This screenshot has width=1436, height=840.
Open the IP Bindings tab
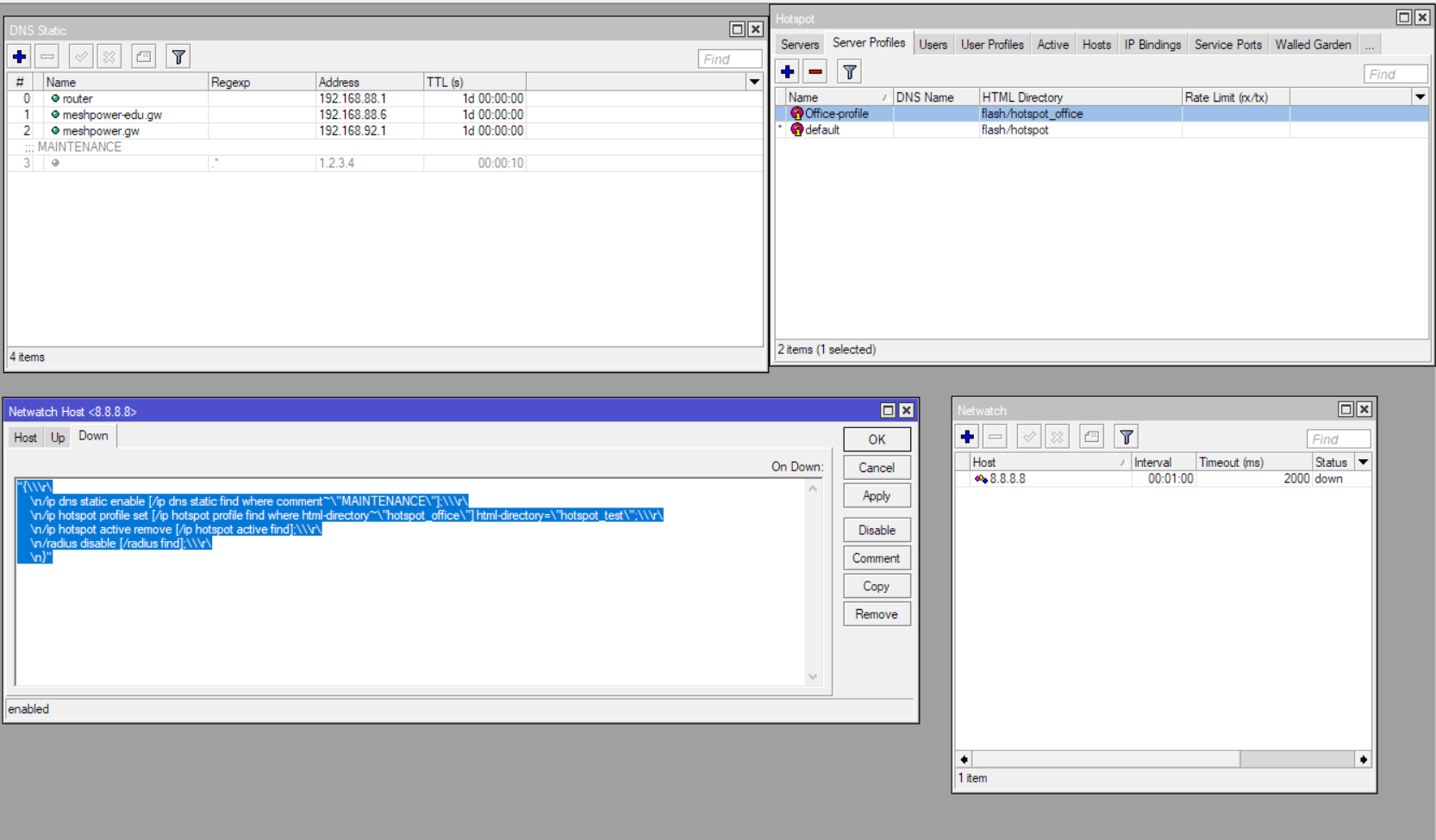pos(1152,45)
